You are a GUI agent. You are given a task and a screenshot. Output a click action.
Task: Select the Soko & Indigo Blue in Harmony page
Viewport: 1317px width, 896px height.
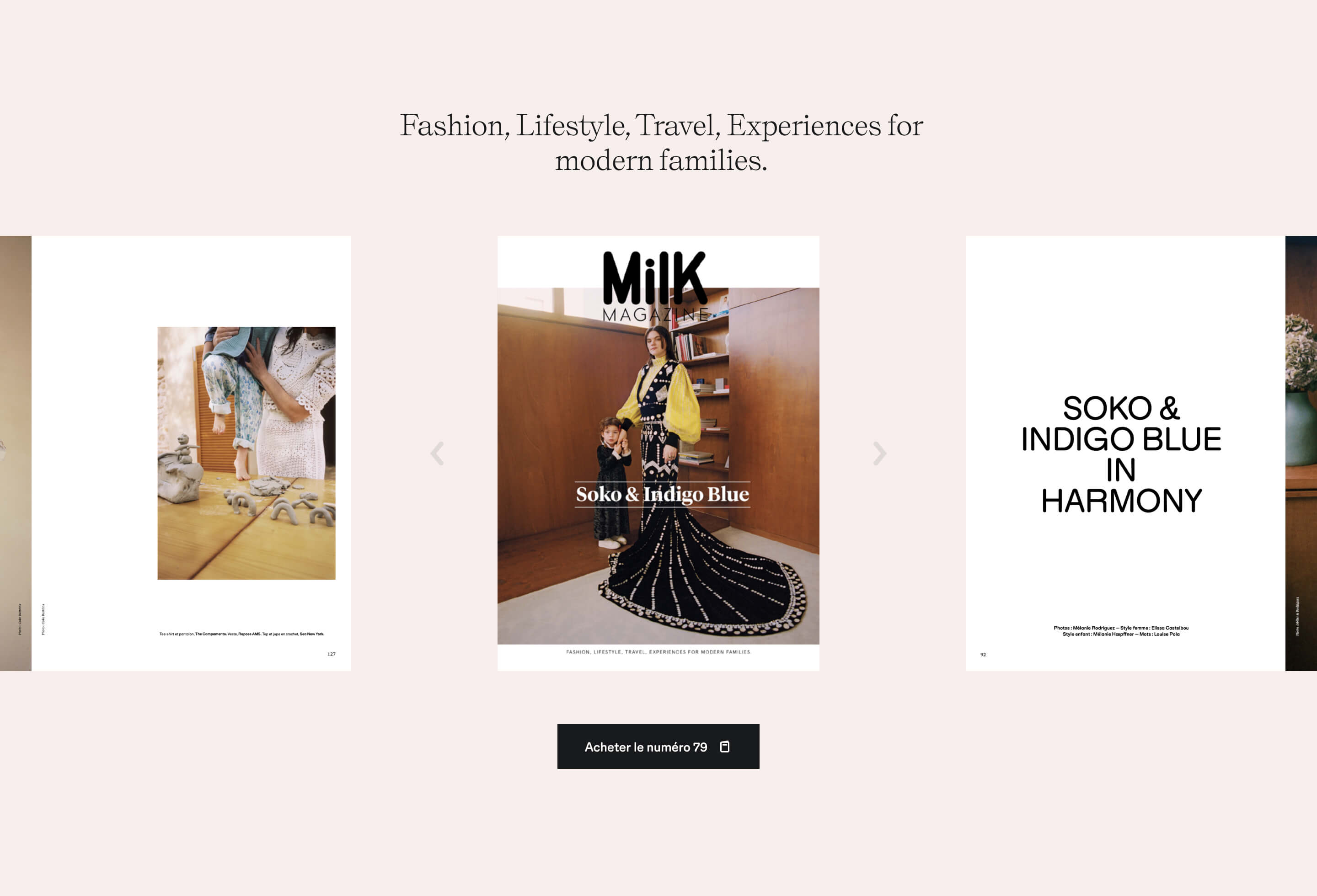click(x=1125, y=453)
